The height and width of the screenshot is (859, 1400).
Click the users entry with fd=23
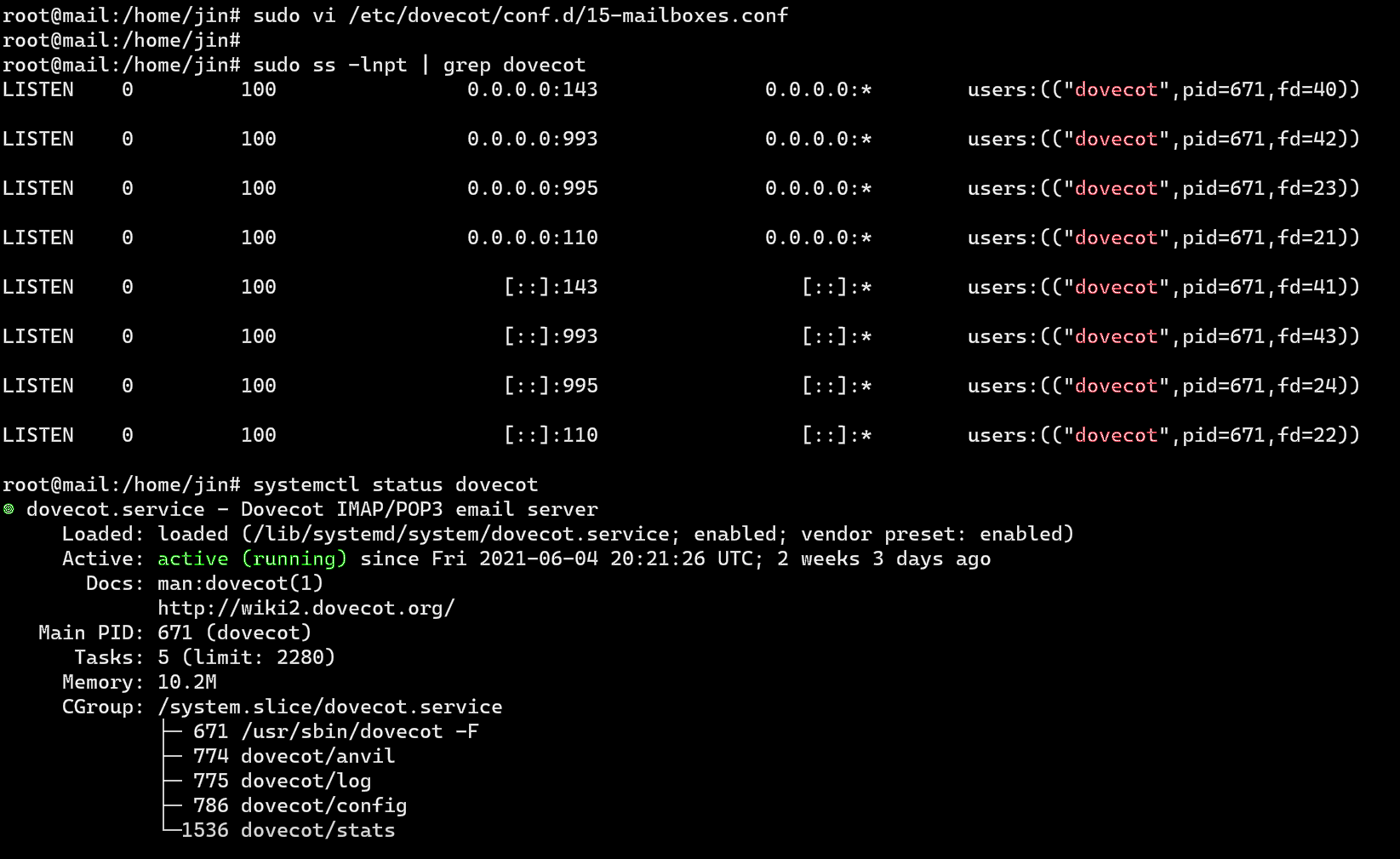(x=1163, y=188)
